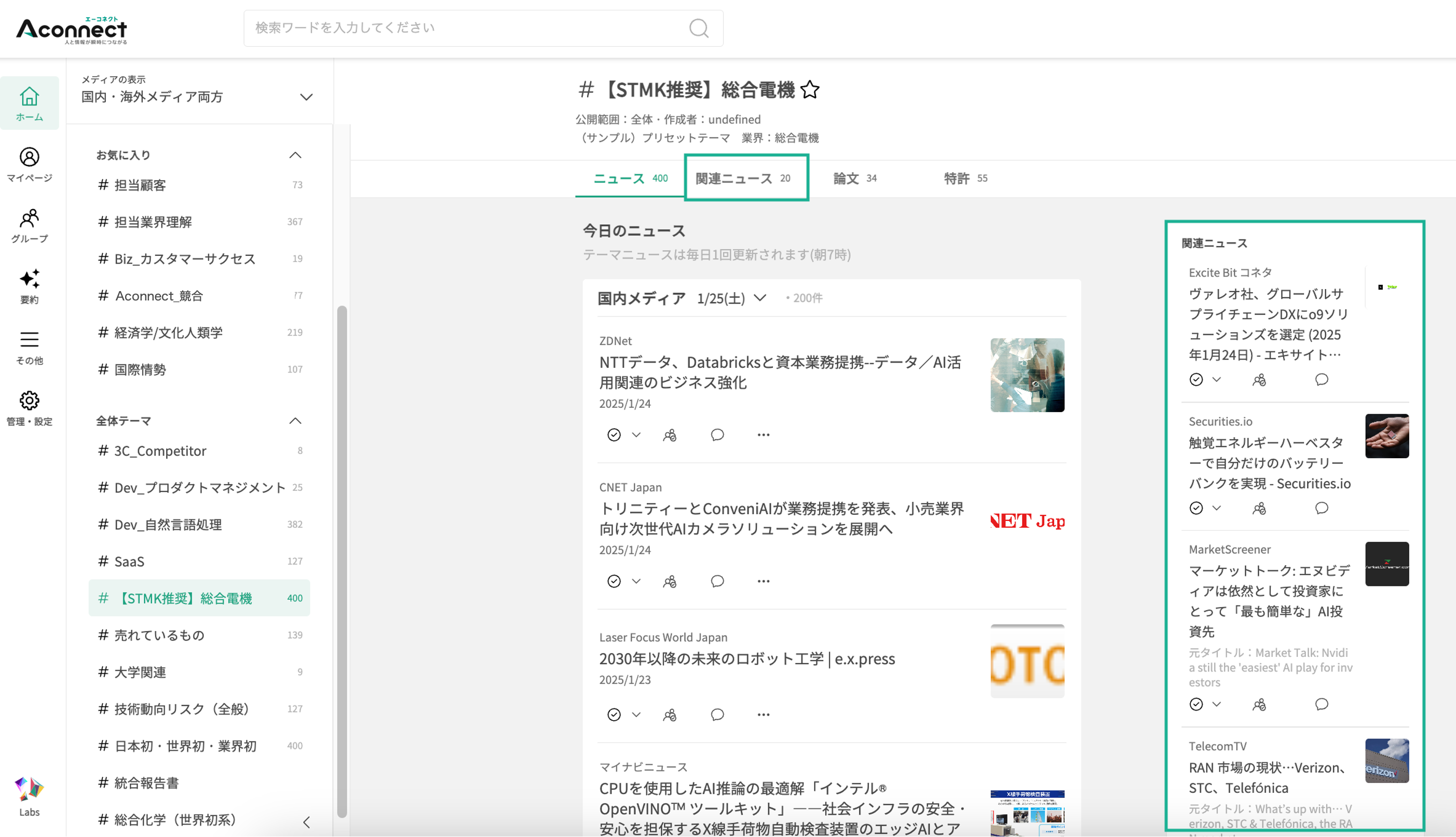Share Excite Bit related article to group
This screenshot has height=837, width=1456.
[1259, 380]
